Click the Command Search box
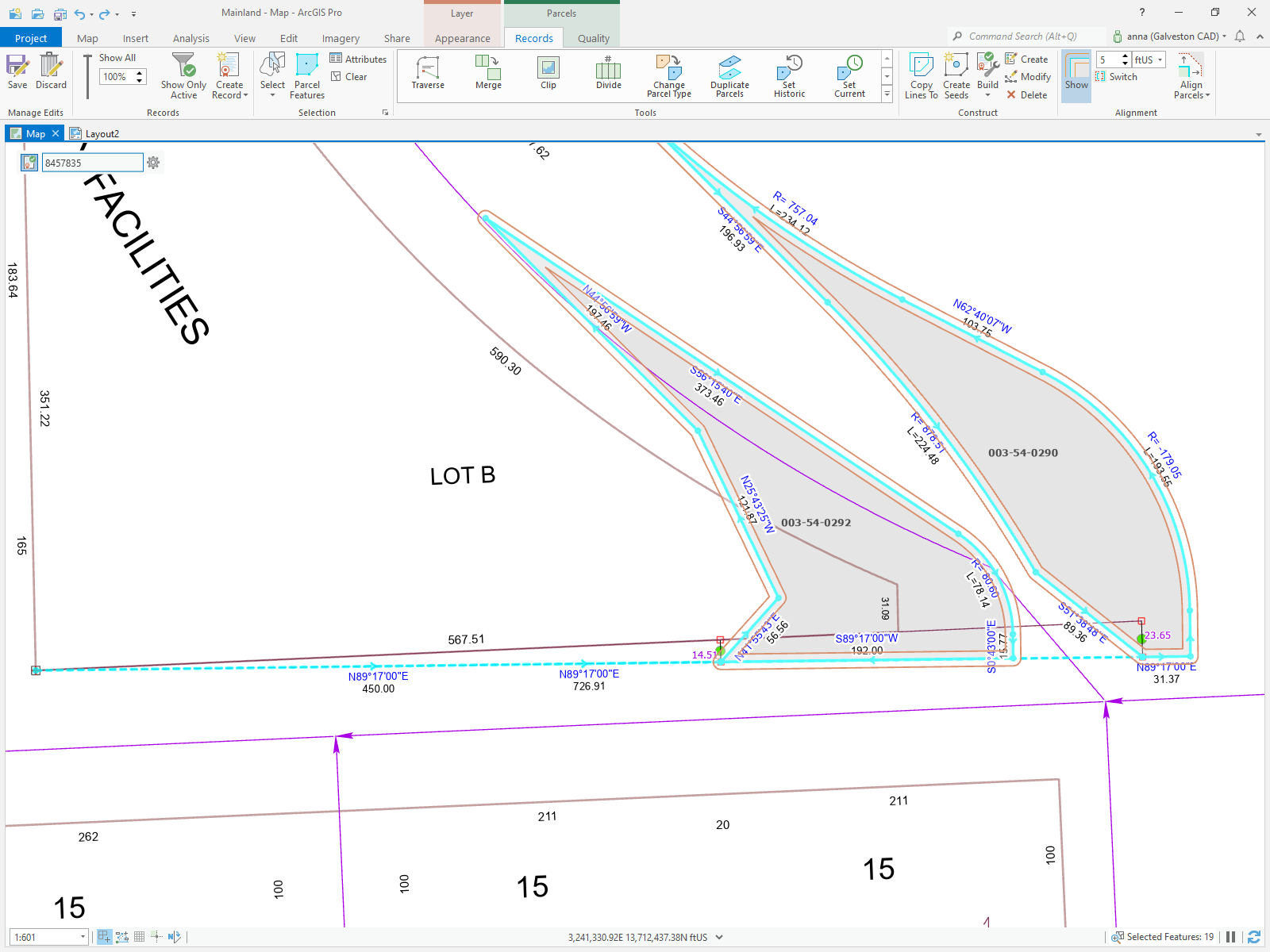The image size is (1270, 952). (x=1026, y=36)
